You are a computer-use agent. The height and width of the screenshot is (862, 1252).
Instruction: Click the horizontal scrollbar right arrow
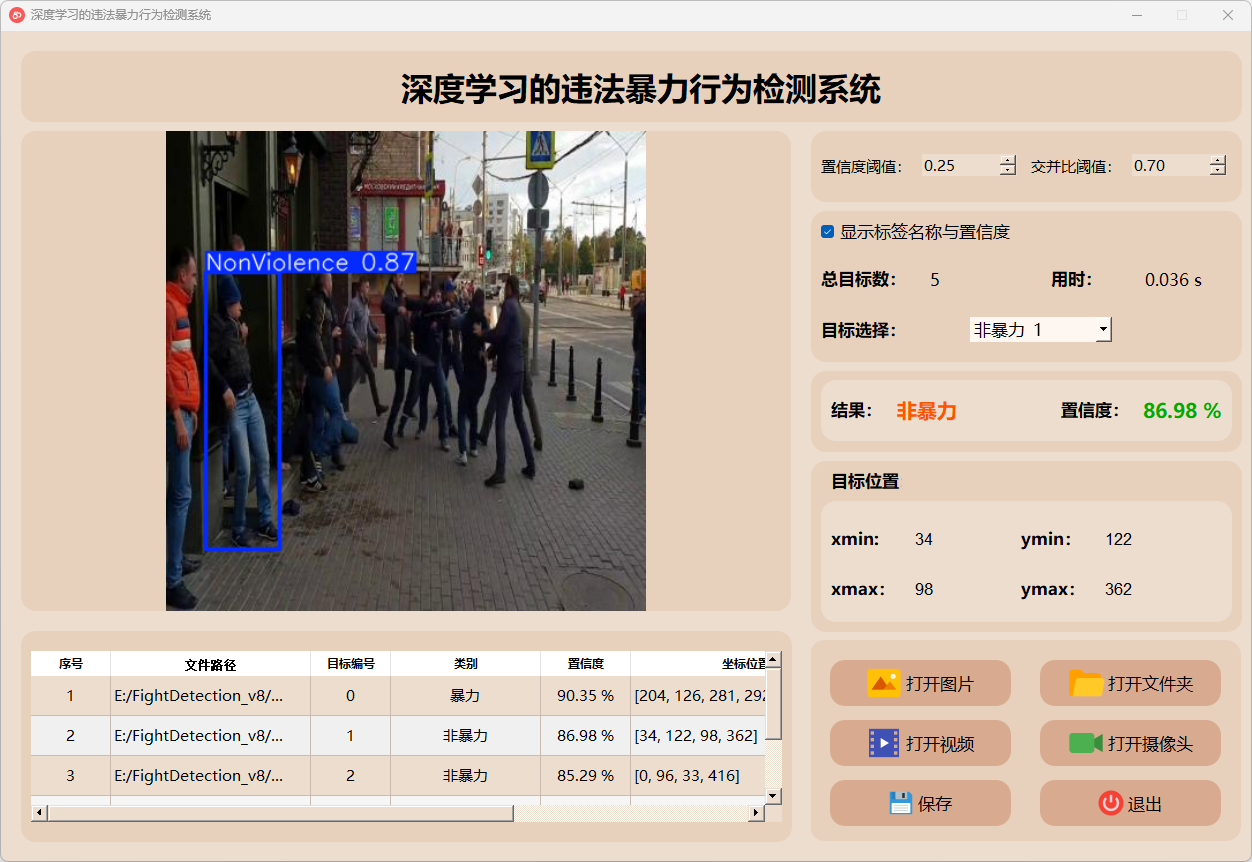point(756,813)
